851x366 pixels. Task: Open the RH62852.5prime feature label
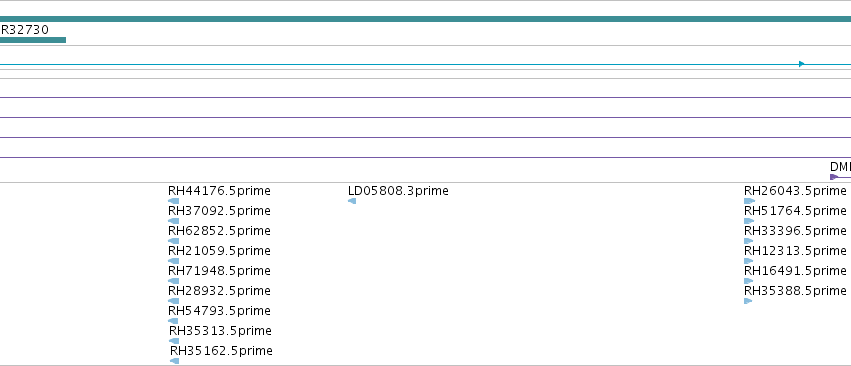tap(219, 231)
